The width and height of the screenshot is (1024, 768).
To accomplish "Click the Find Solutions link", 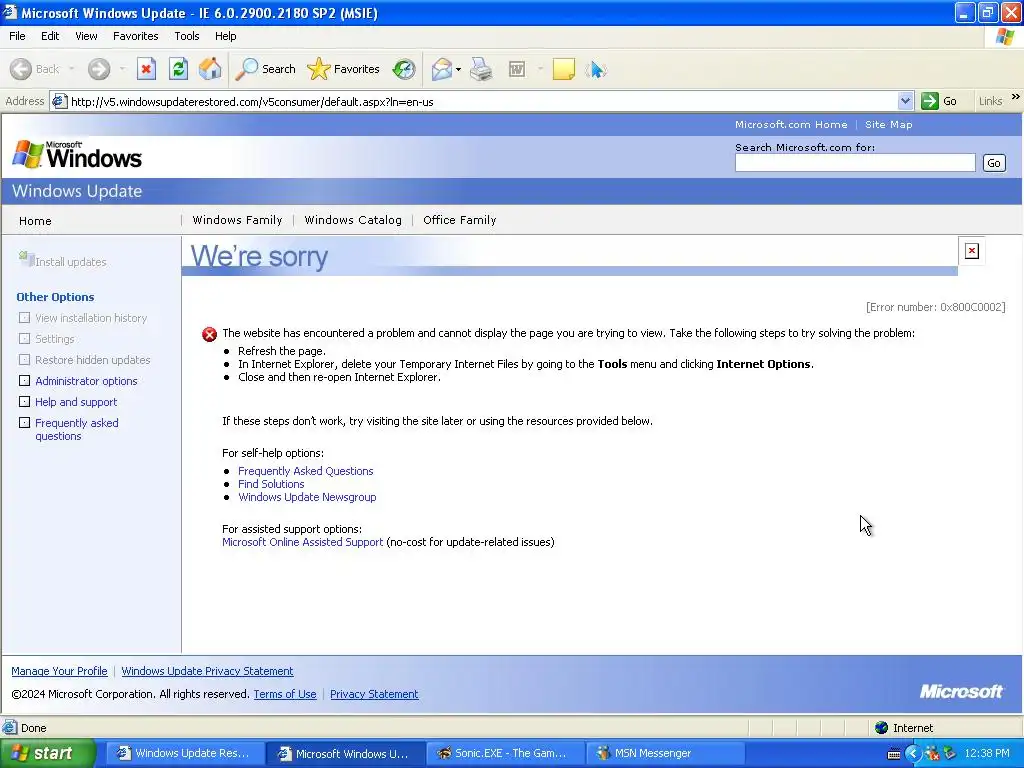I will [x=271, y=484].
